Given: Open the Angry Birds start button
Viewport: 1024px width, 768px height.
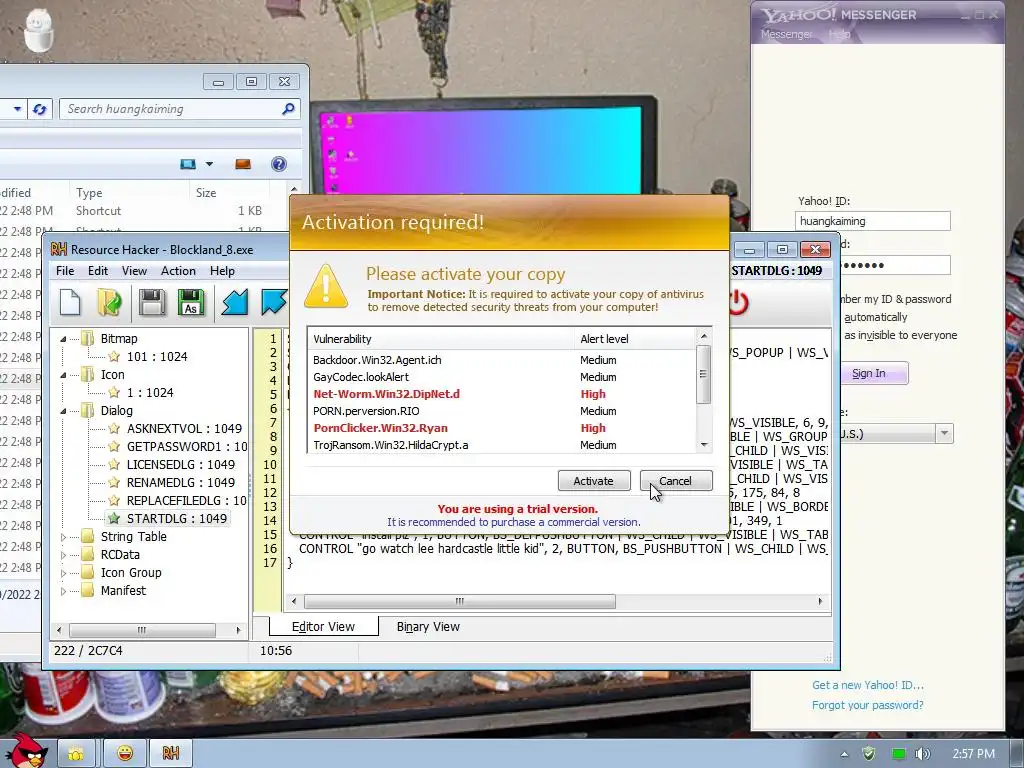Looking at the screenshot, I should [25, 751].
